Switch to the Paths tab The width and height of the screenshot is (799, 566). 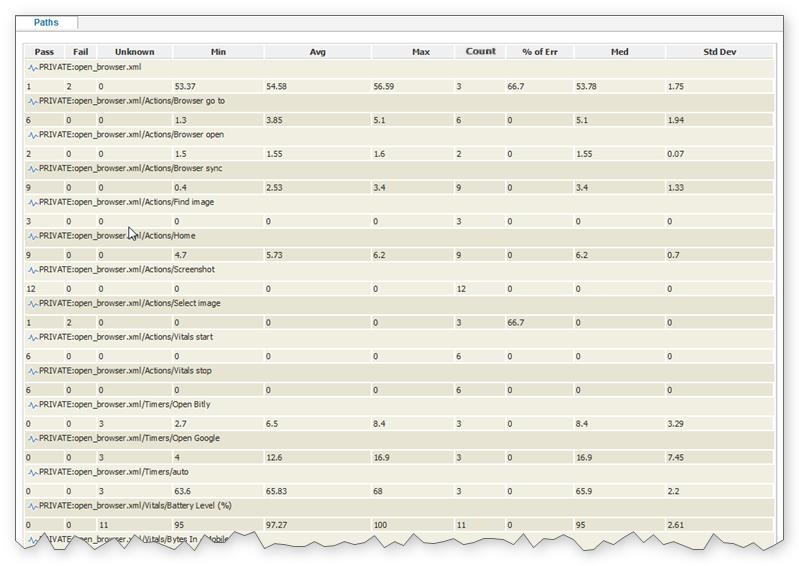coord(46,22)
